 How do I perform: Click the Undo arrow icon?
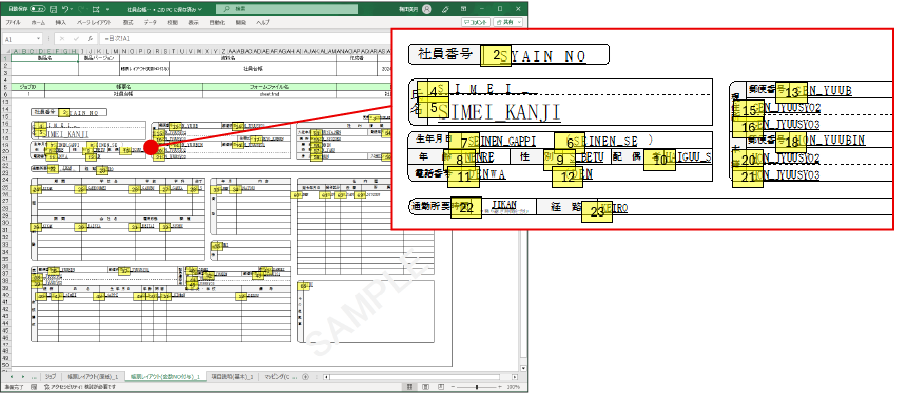coord(65,9)
